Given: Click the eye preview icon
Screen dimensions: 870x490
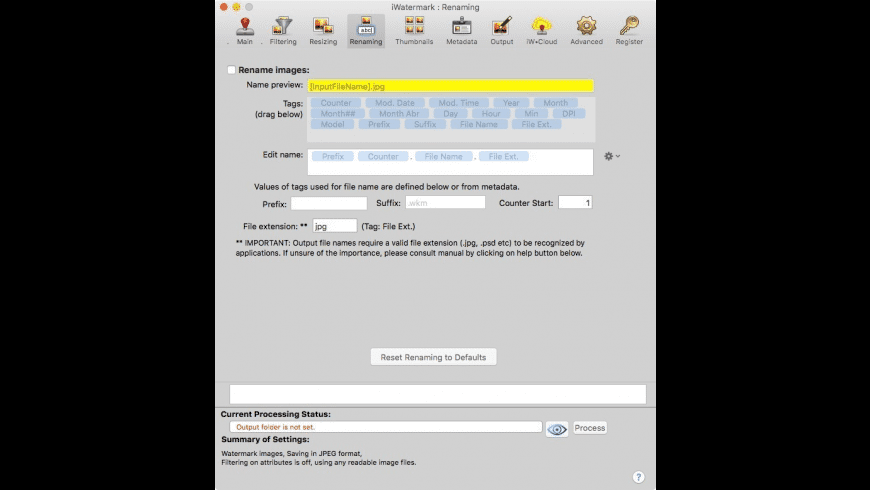Looking at the screenshot, I should 557,429.
